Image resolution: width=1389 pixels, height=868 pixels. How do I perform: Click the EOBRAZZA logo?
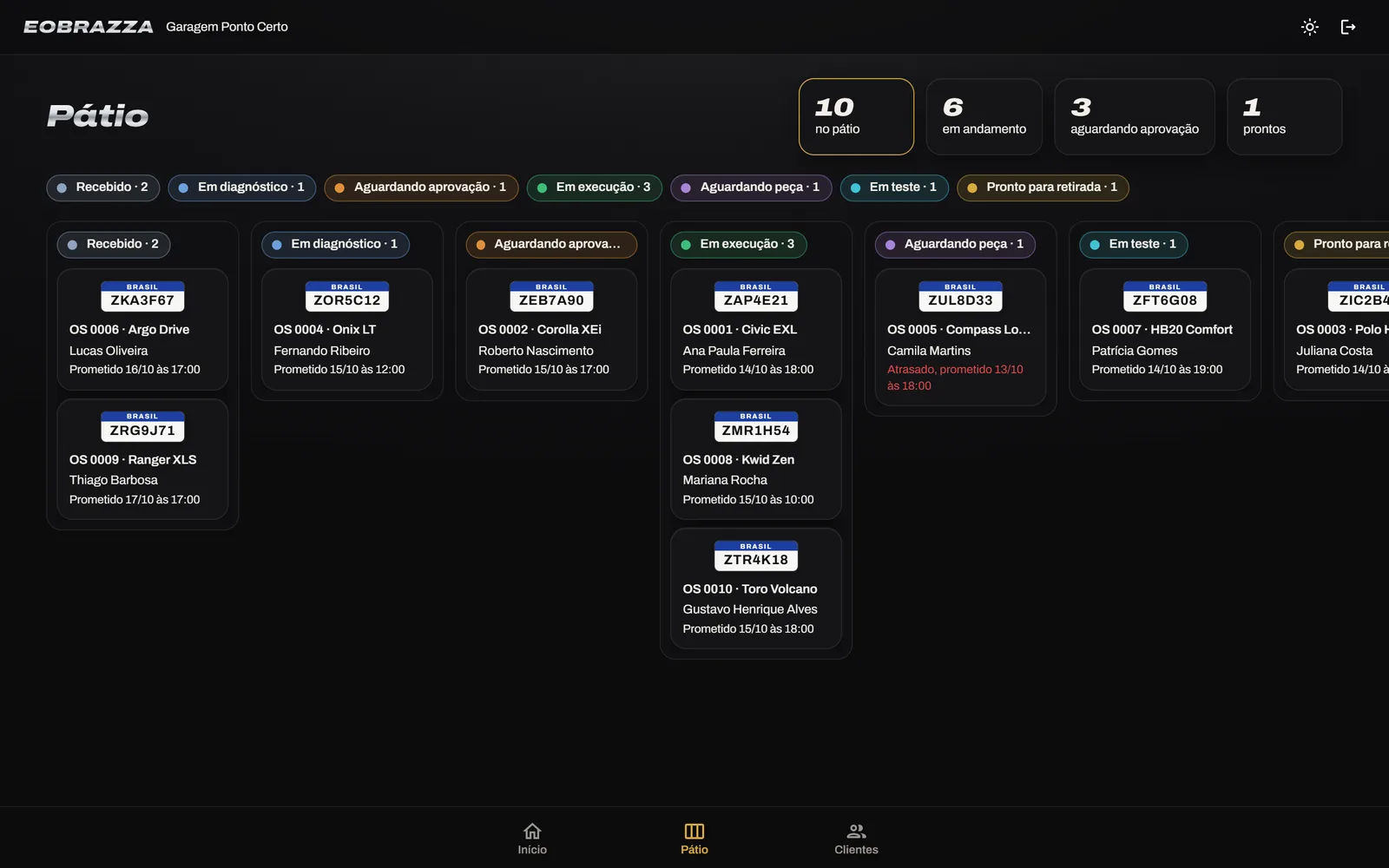pyautogui.click(x=89, y=27)
